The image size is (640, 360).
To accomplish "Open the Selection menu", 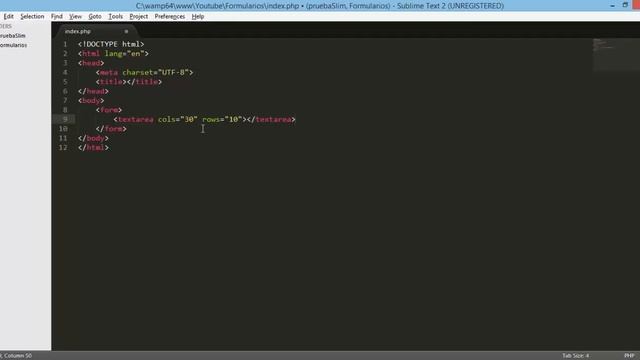I will coord(32,16).
